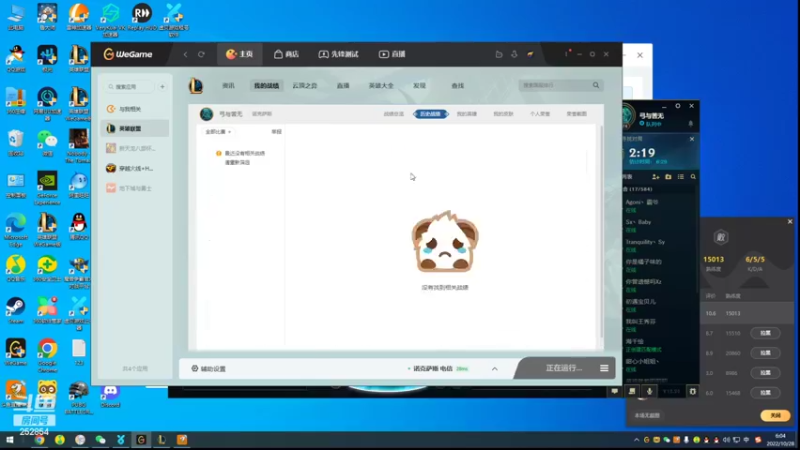The image size is (800, 450).
Task: Expand the server selector up arrow
Action: pyautogui.click(x=494, y=368)
